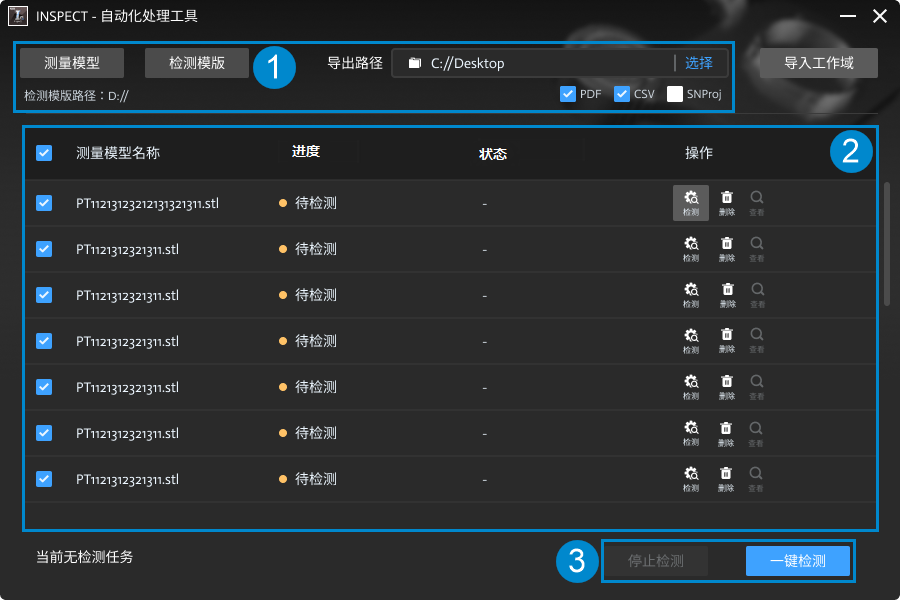The height and width of the screenshot is (600, 900).
Task: Click the 删除 trash icon in the last row
Action: coord(726,479)
